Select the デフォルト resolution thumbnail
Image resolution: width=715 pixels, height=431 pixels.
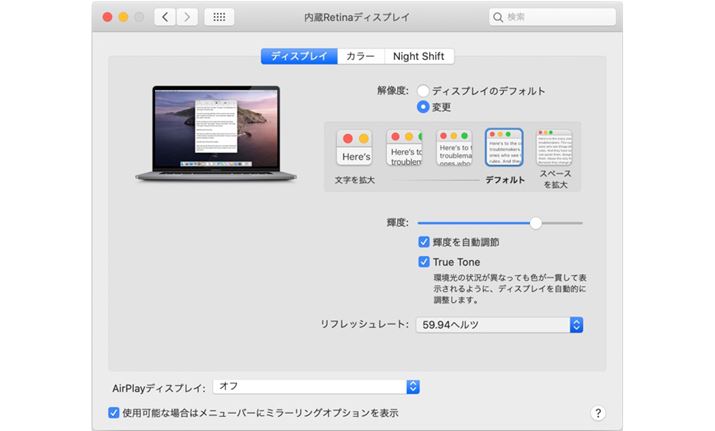pyautogui.click(x=504, y=147)
